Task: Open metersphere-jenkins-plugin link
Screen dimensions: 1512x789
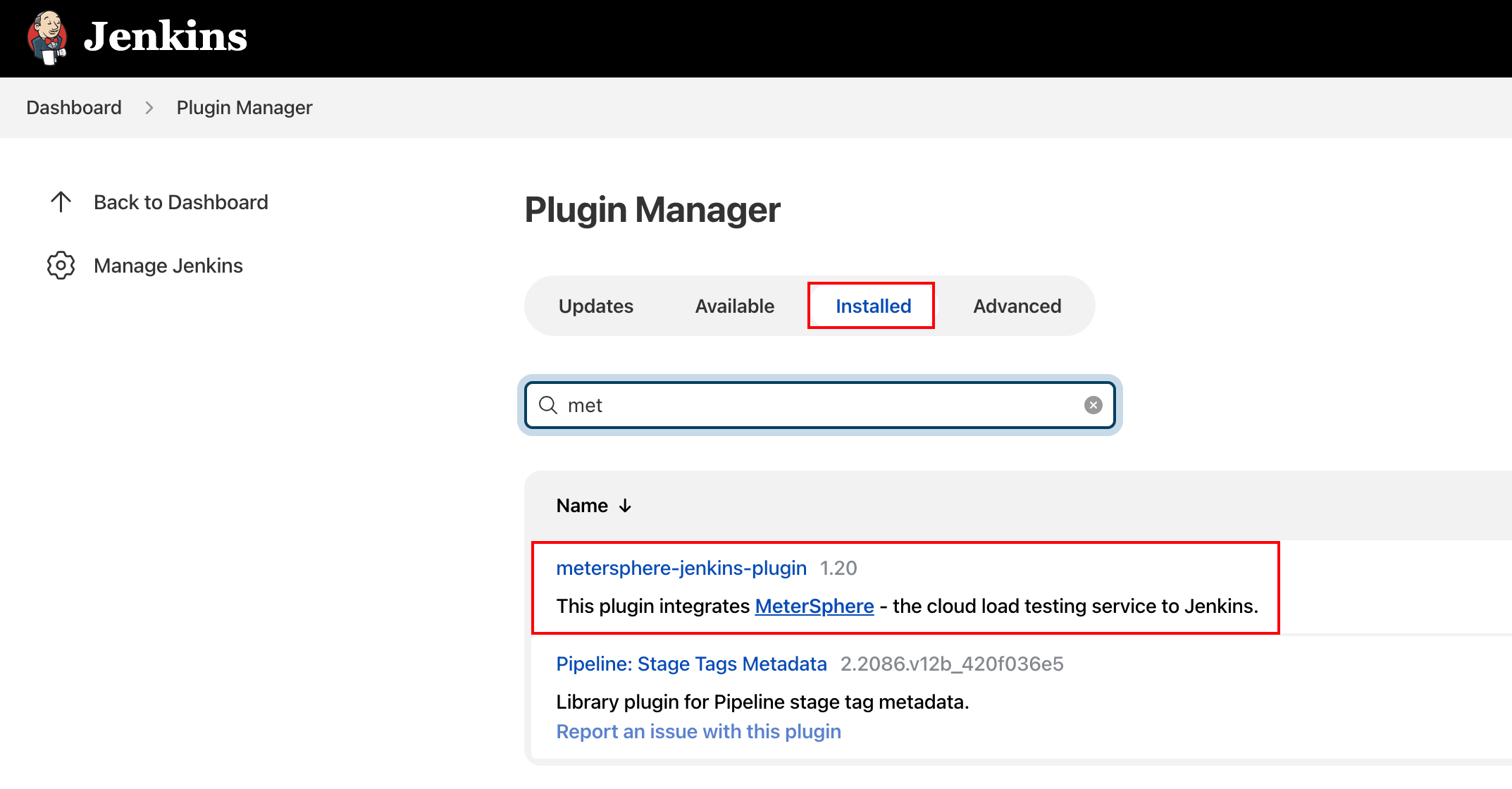Action: click(x=681, y=568)
